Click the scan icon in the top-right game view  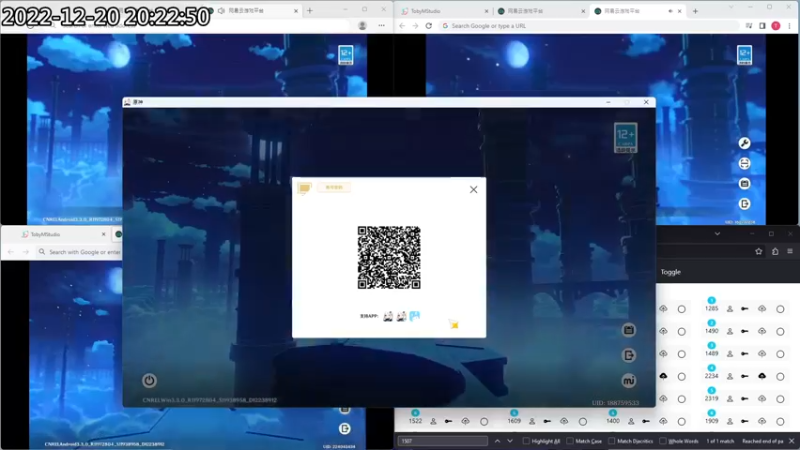pos(744,163)
